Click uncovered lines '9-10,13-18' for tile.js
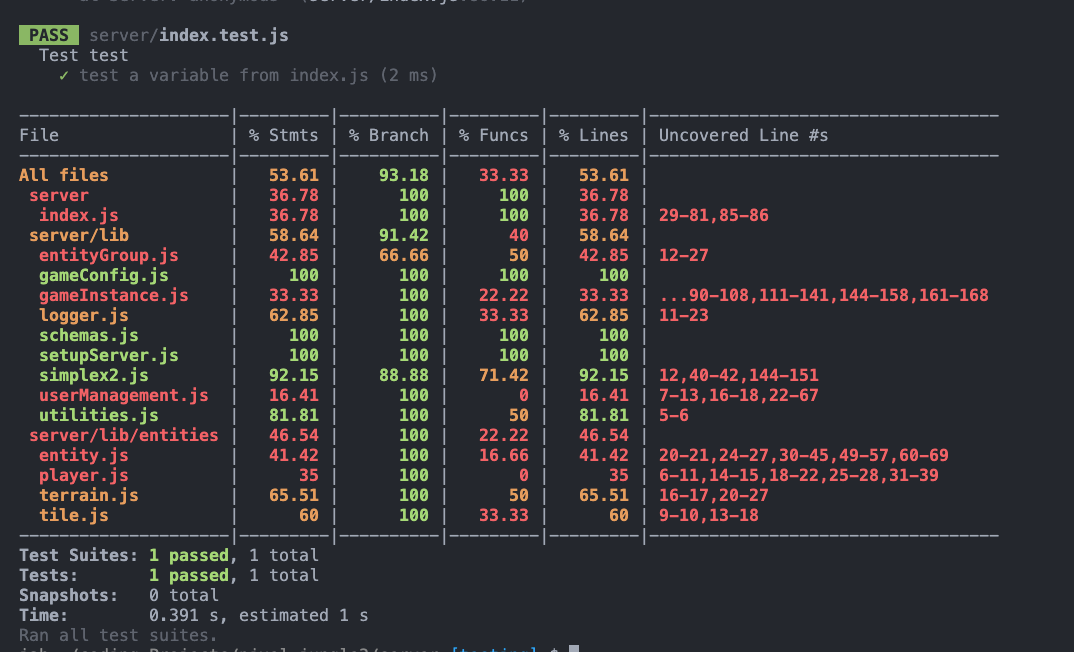The width and height of the screenshot is (1074, 652). [708, 515]
